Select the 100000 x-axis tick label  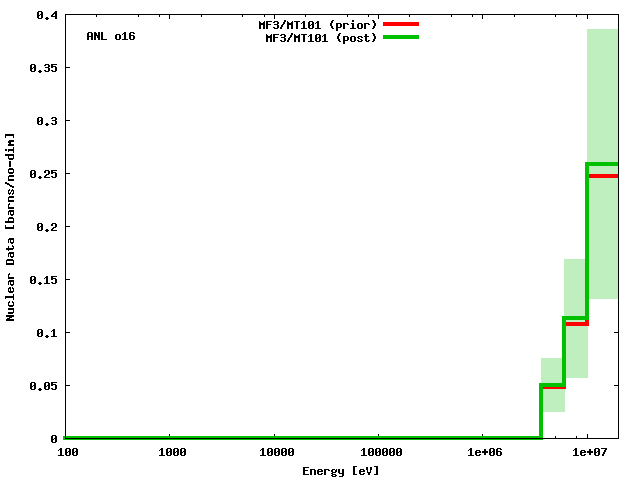coord(379,453)
